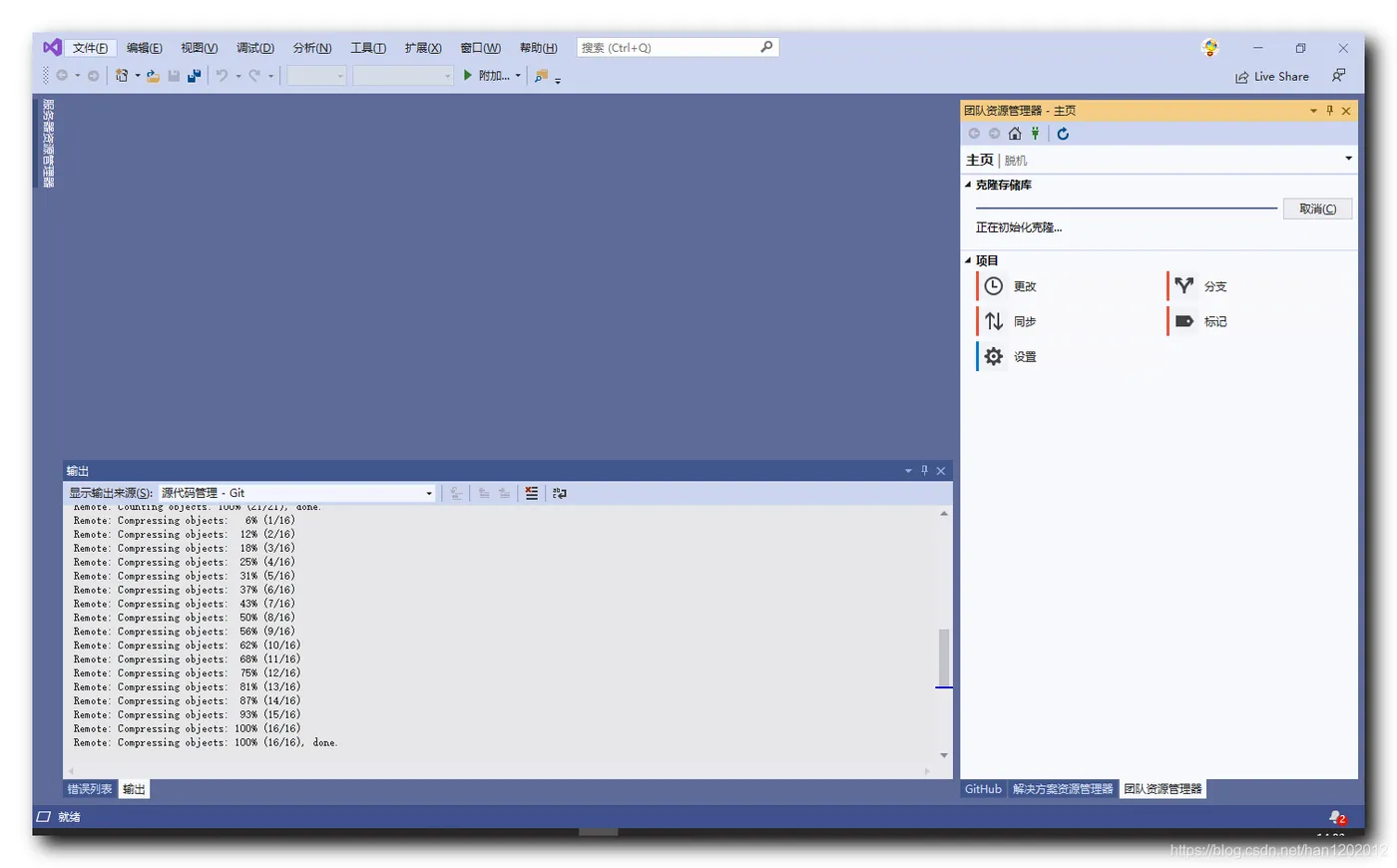The width and height of the screenshot is (1397, 868).
Task: Click the navigate backward toolbar icon
Action: tap(62, 76)
